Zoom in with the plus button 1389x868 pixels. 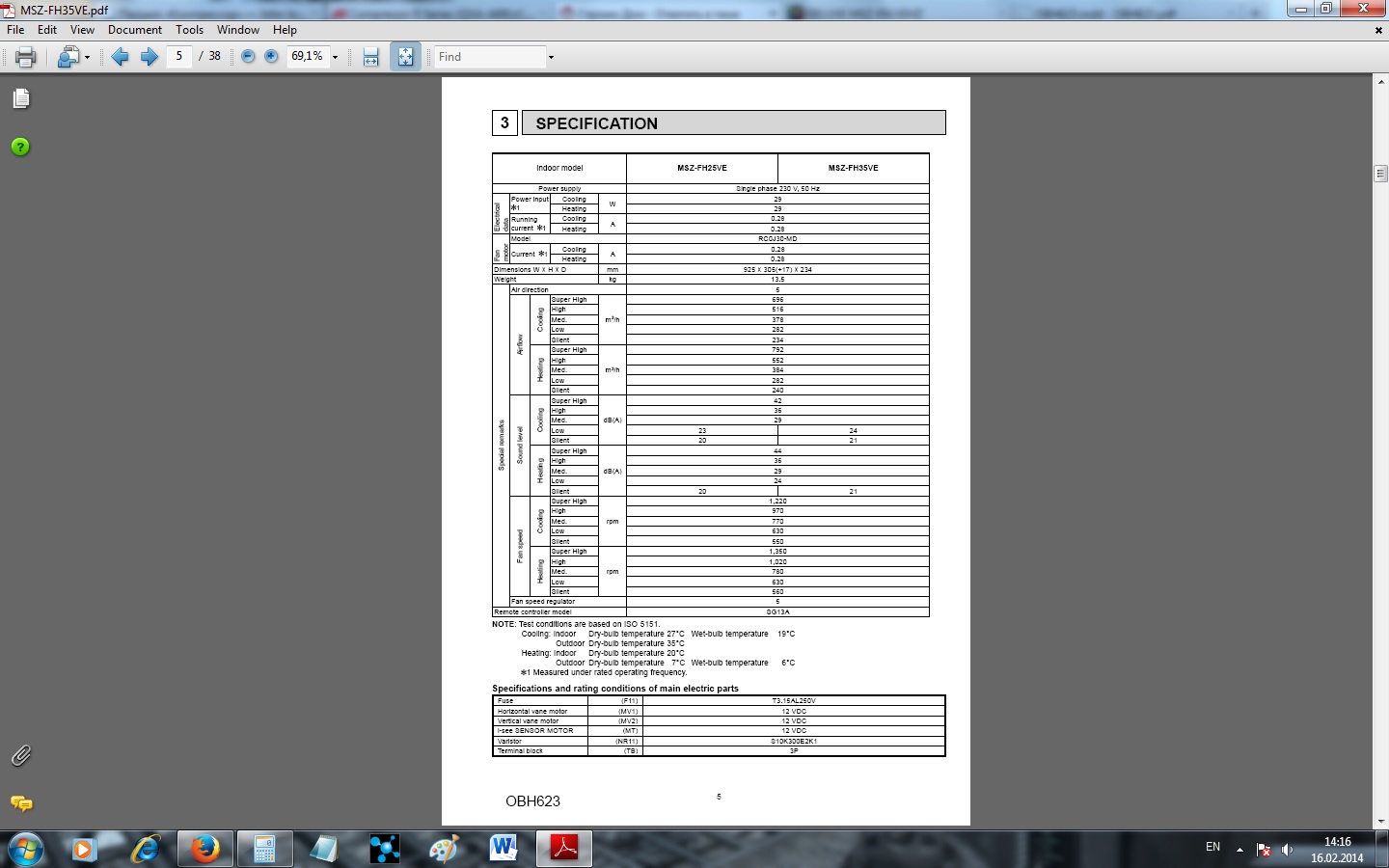[271, 57]
